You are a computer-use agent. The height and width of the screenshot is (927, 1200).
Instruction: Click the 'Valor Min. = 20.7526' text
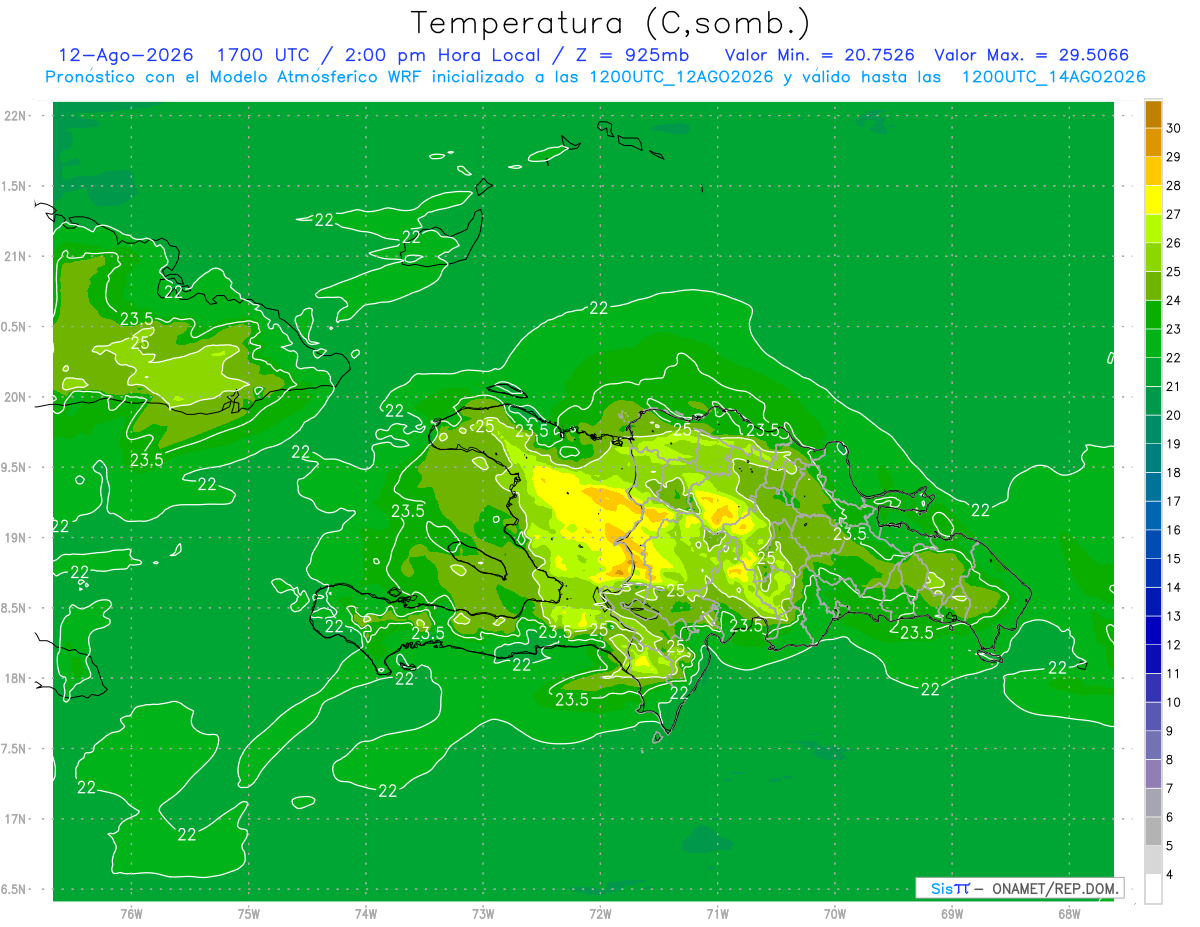pyautogui.click(x=819, y=55)
